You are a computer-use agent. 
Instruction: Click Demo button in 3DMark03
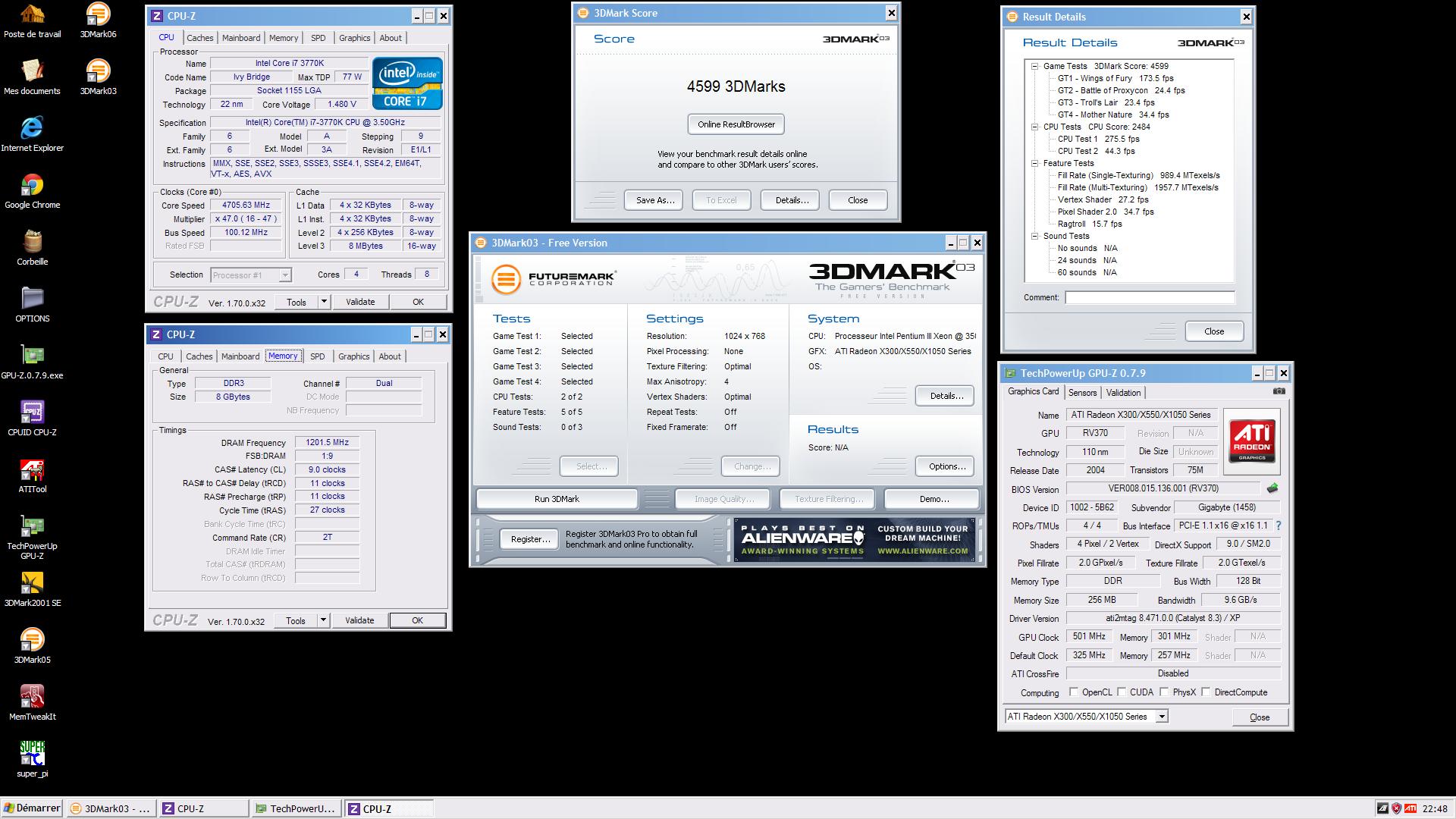click(934, 499)
